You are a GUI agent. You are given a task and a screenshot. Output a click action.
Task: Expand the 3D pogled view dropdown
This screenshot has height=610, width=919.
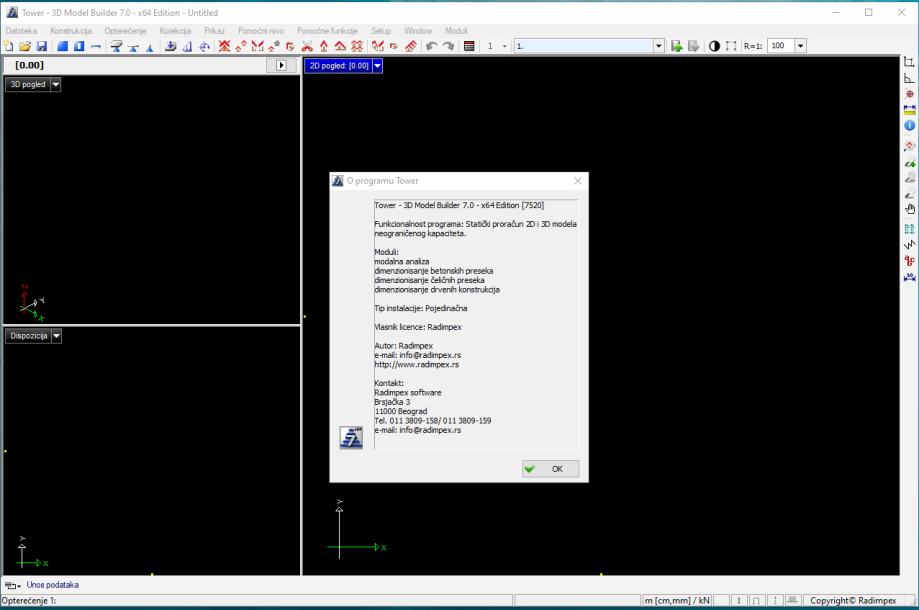(56, 84)
